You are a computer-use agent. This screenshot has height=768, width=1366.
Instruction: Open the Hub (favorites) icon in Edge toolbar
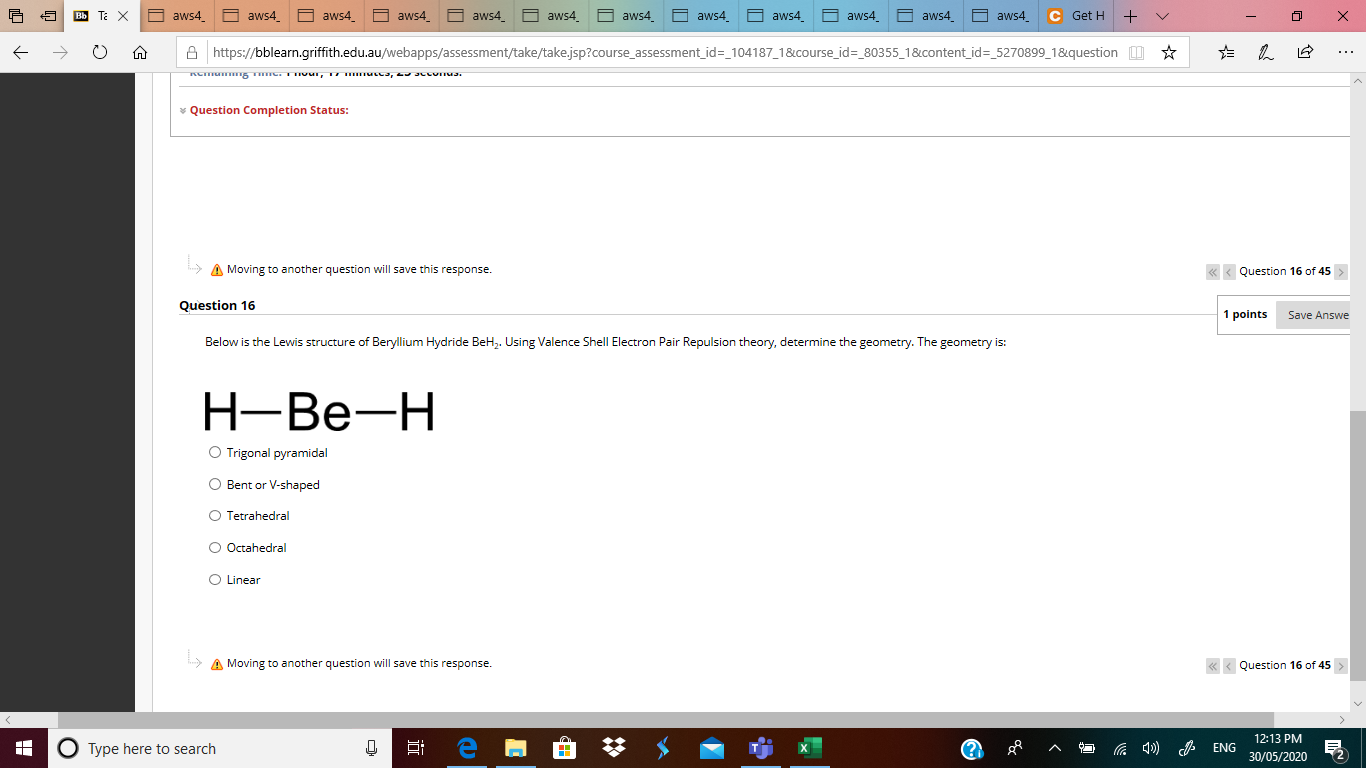[x=1227, y=52]
